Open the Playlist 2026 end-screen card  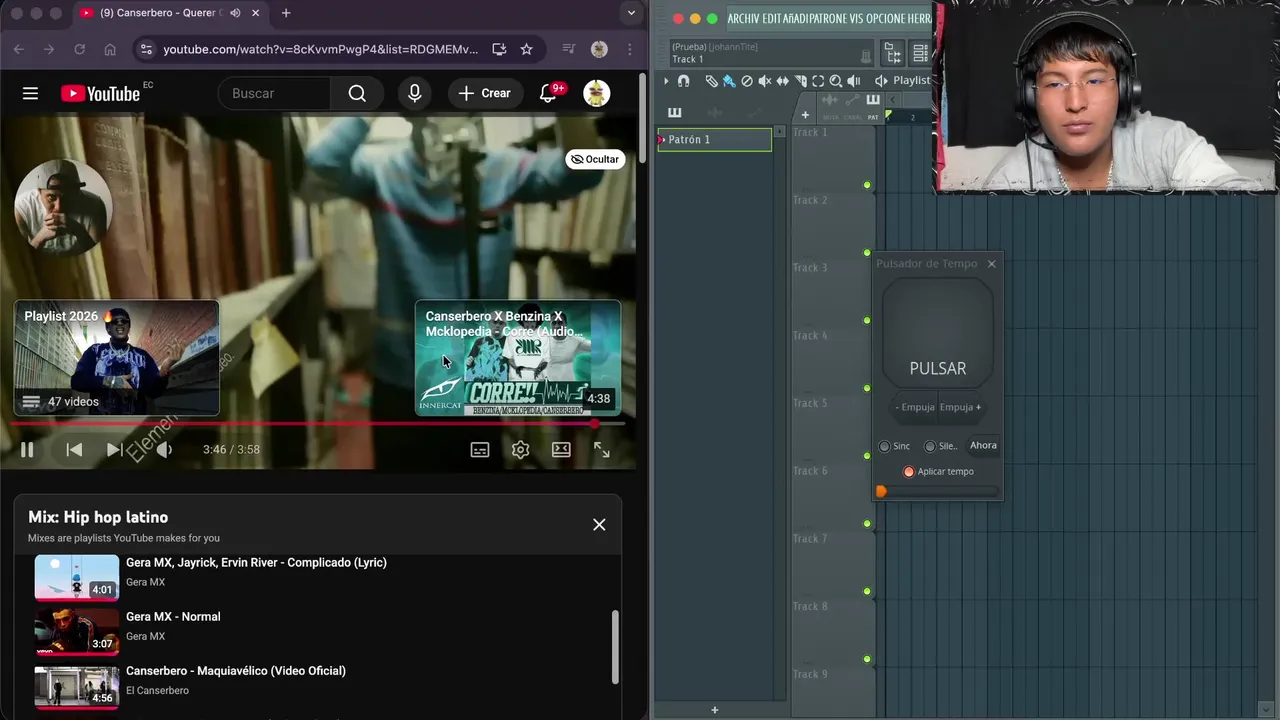(x=116, y=358)
